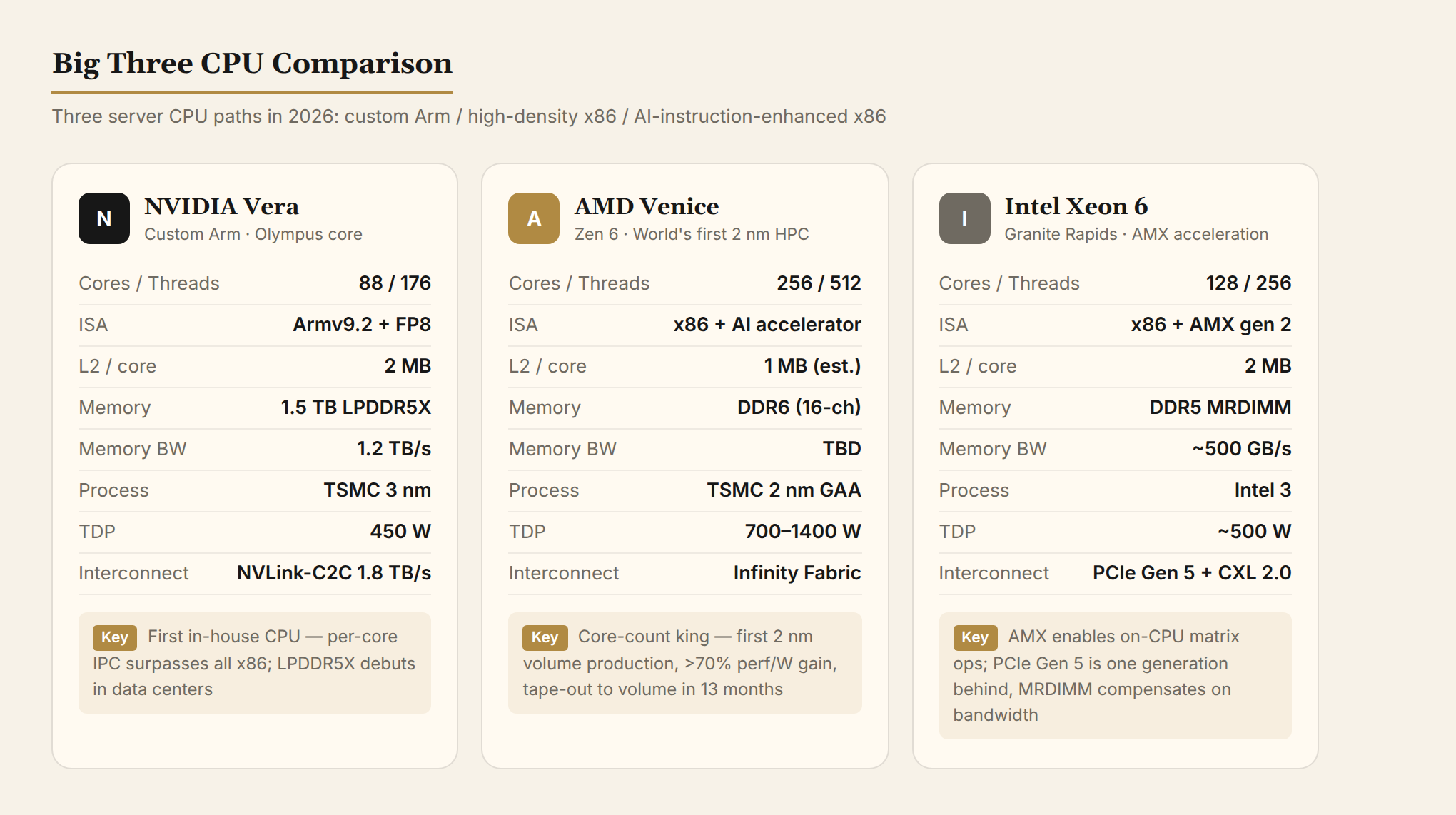Click the "TBD" memory bandwidth value
The image size is (1456, 815).
[842, 449]
